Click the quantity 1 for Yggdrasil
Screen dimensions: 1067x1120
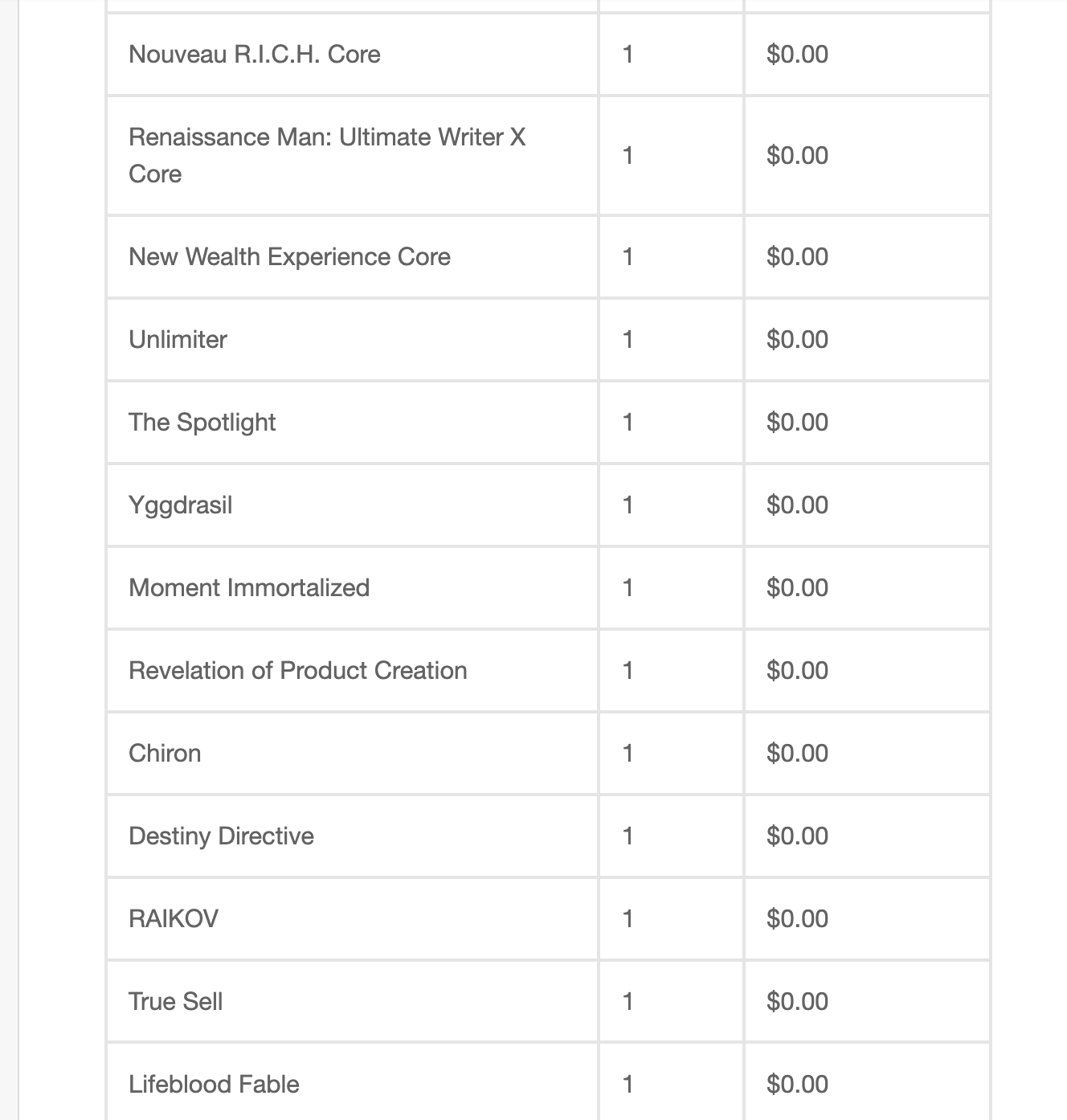click(x=628, y=505)
